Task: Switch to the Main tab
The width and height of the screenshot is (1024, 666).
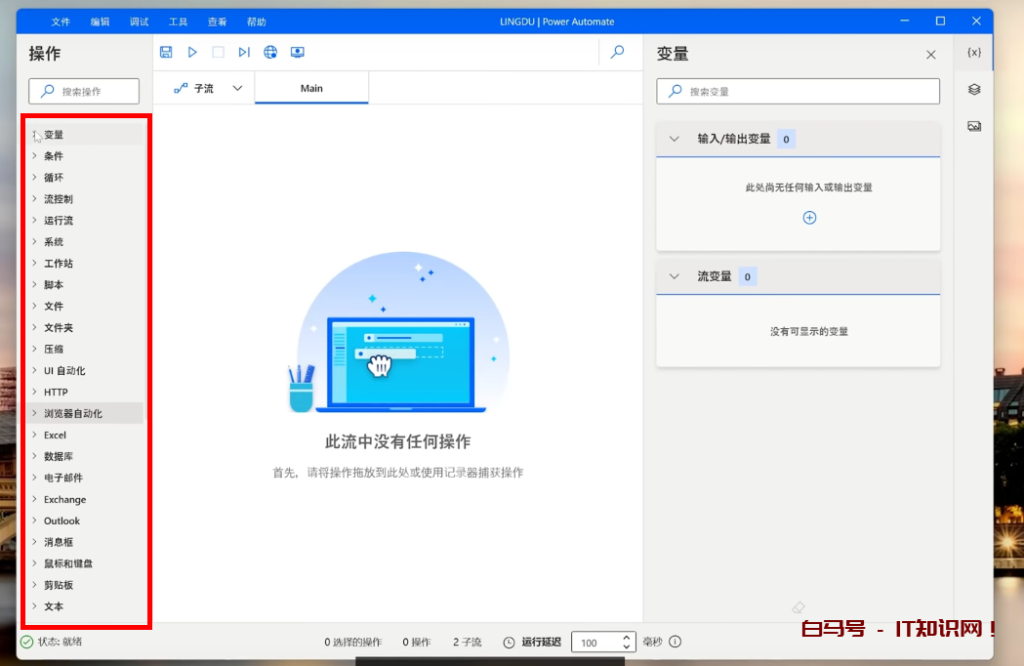Action: pos(312,88)
